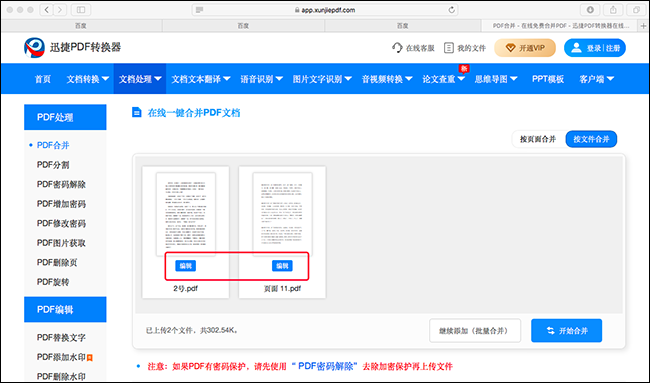Switch to the first 百度 tab
650x383 pixels.
click(x=81, y=26)
